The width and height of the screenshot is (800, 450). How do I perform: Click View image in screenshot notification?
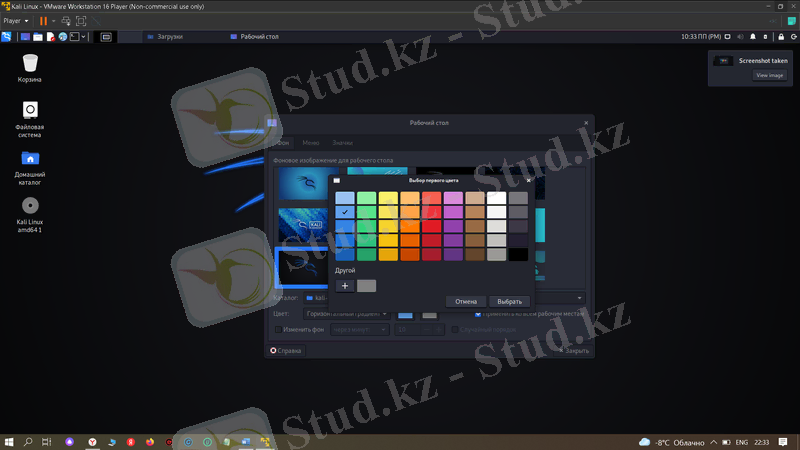769,76
